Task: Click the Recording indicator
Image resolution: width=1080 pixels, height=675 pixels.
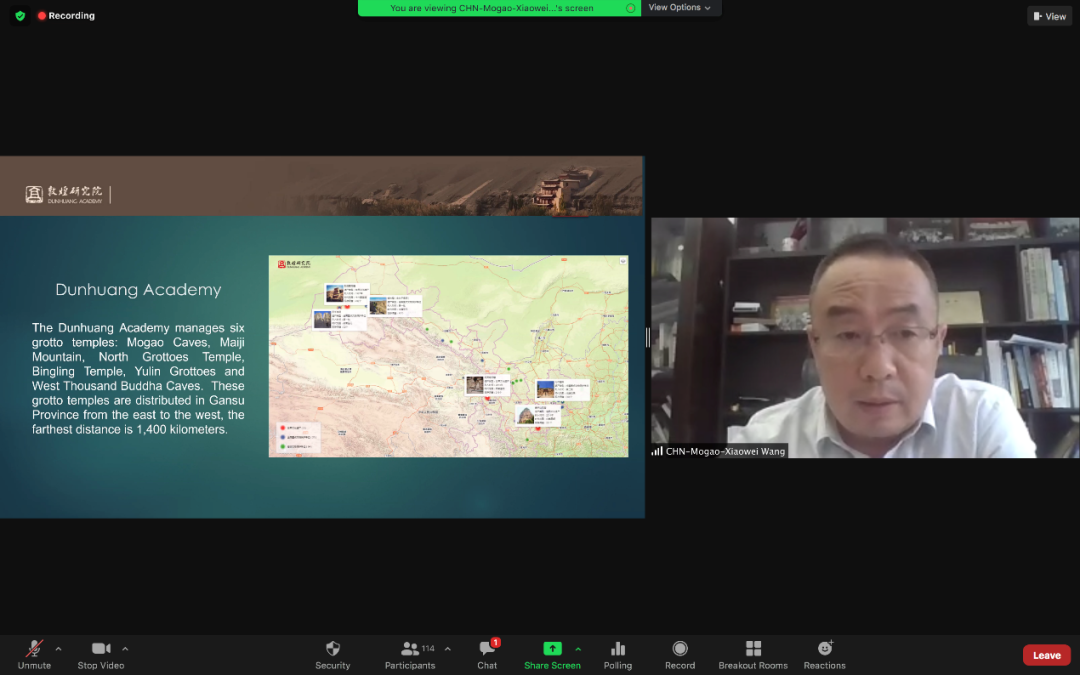Action: [66, 15]
